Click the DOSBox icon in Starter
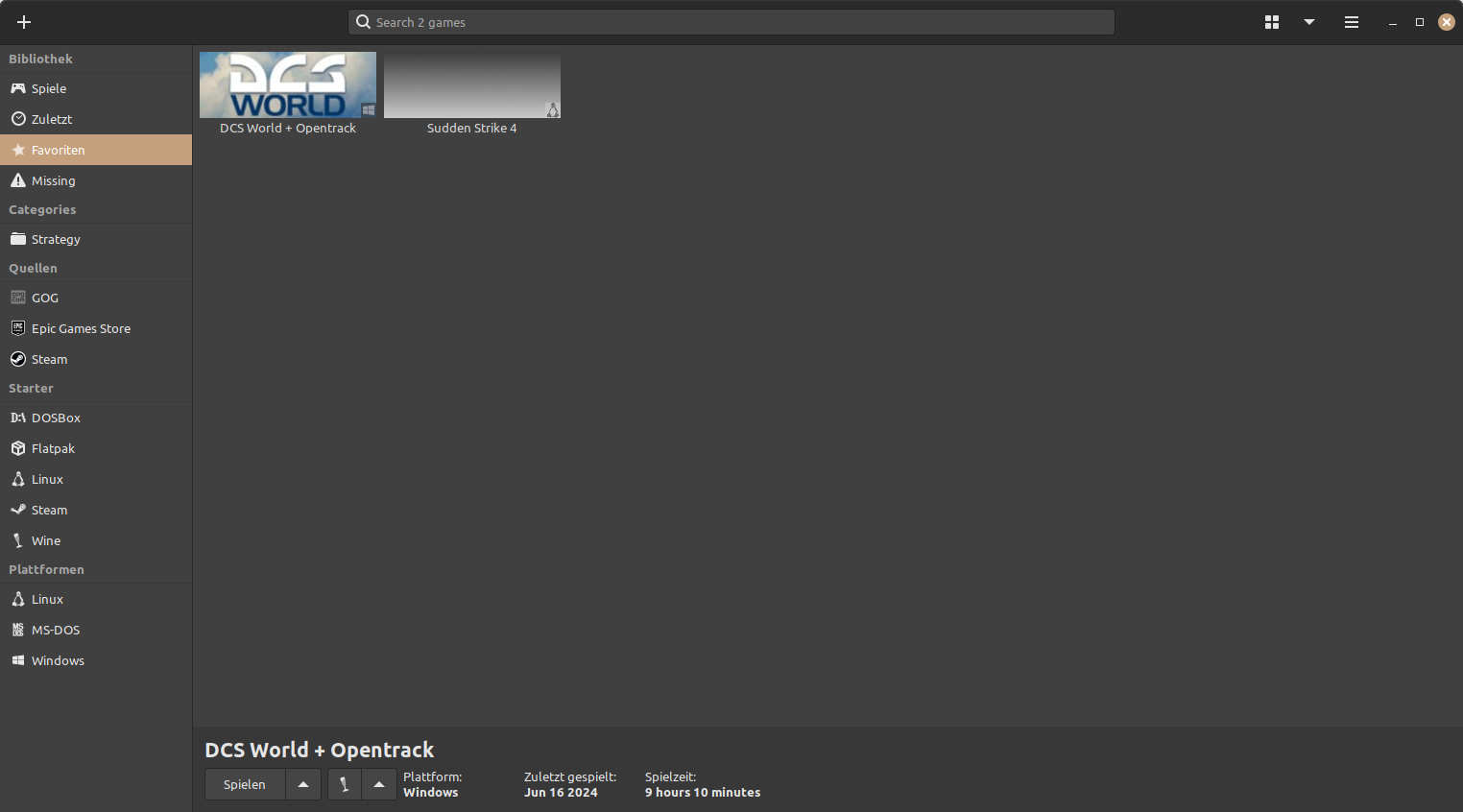The image size is (1463, 812). coord(18,418)
